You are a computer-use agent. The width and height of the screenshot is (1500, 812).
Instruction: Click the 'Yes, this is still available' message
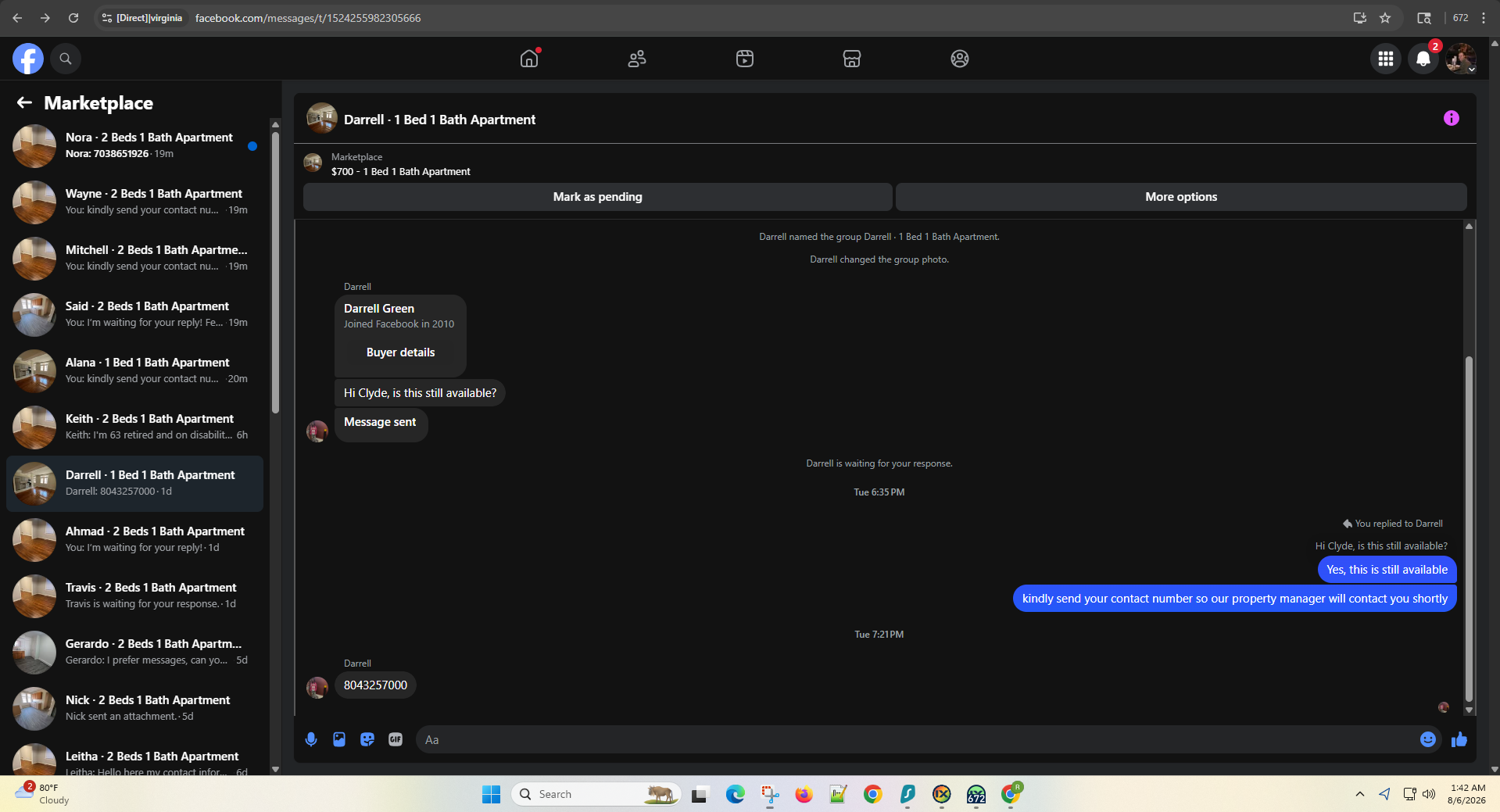(1387, 570)
